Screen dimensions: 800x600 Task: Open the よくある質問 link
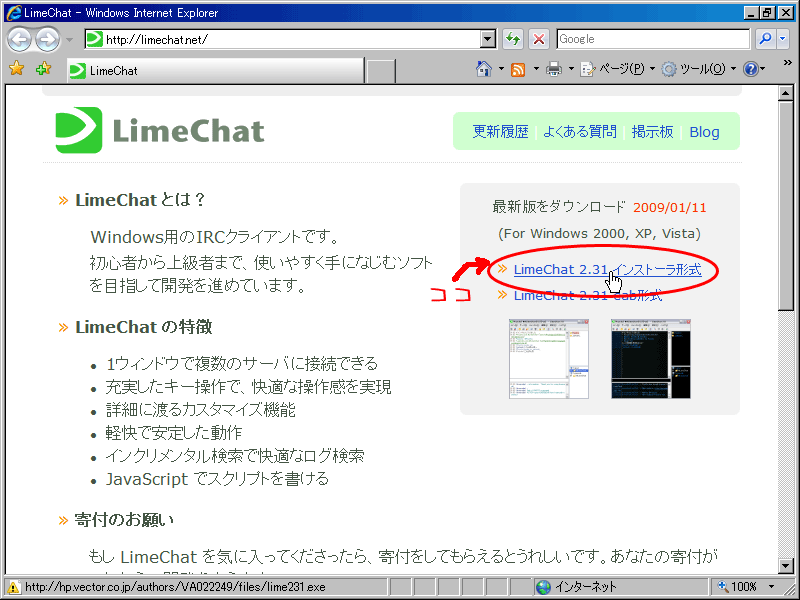pos(580,132)
